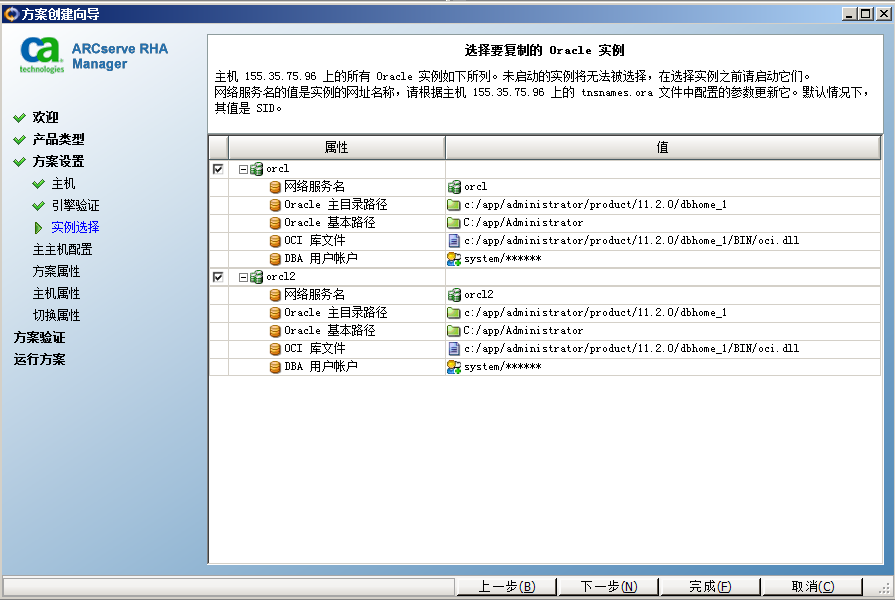Image resolution: width=895 pixels, height=600 pixels.
Task: Click the Oracle 主目录路径 property icon under orcl
Action: (x=275, y=205)
